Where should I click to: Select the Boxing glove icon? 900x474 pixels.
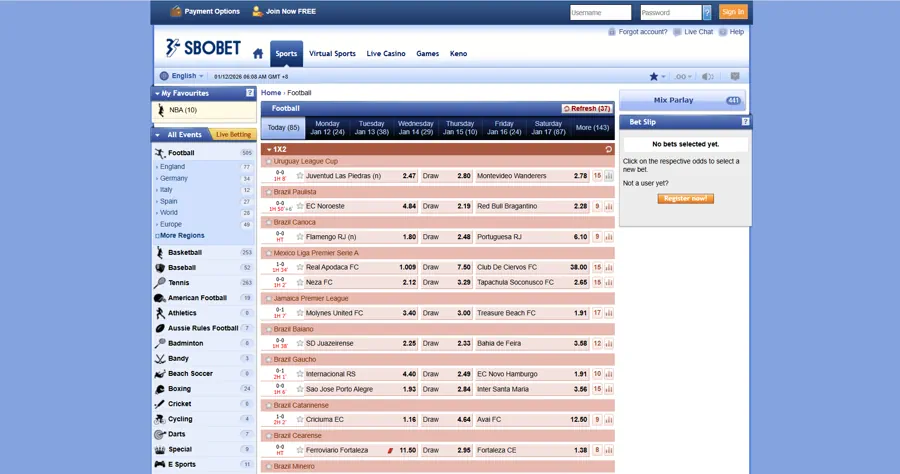pos(160,389)
